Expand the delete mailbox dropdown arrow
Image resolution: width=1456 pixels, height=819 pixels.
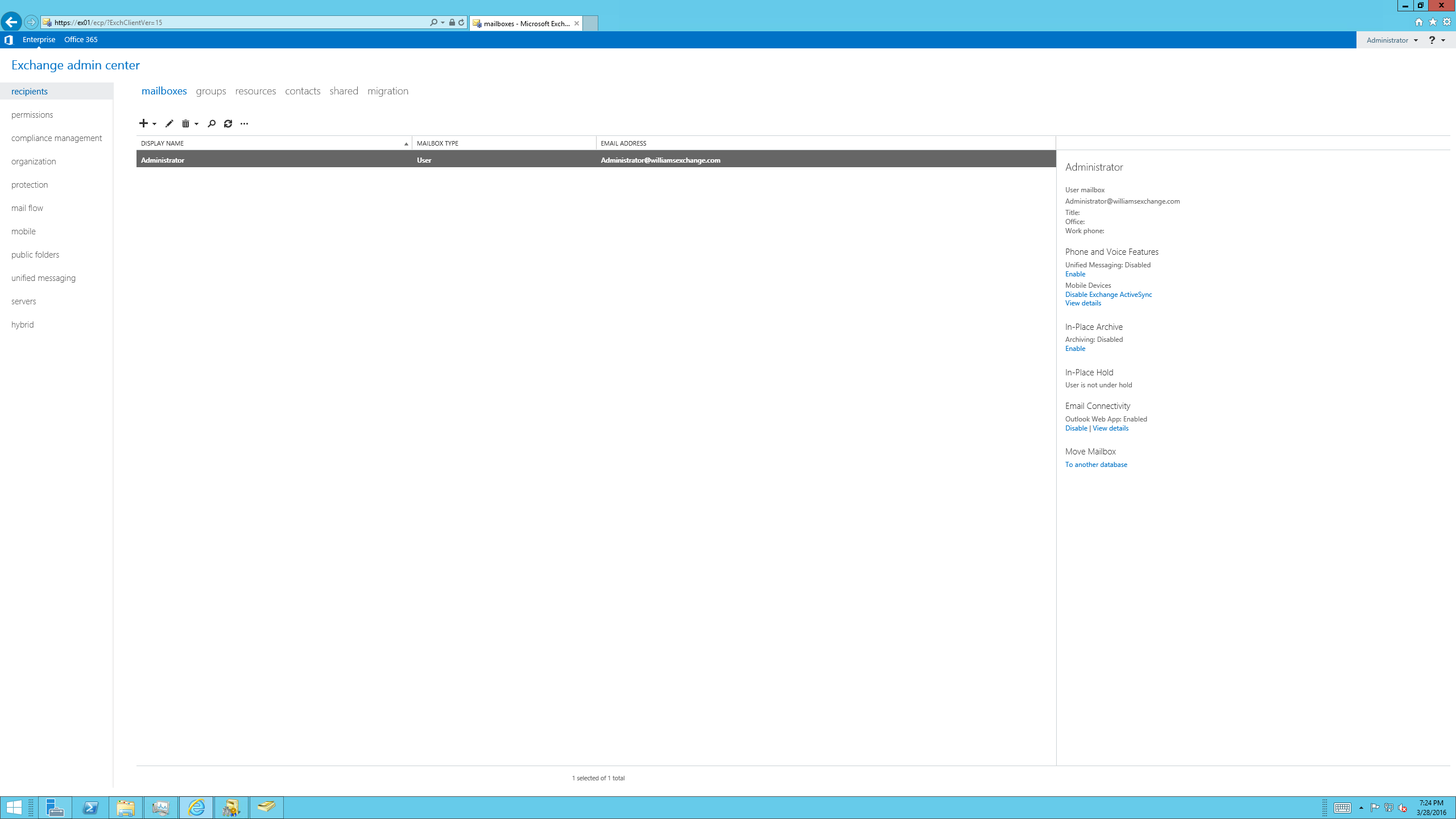tap(196, 123)
